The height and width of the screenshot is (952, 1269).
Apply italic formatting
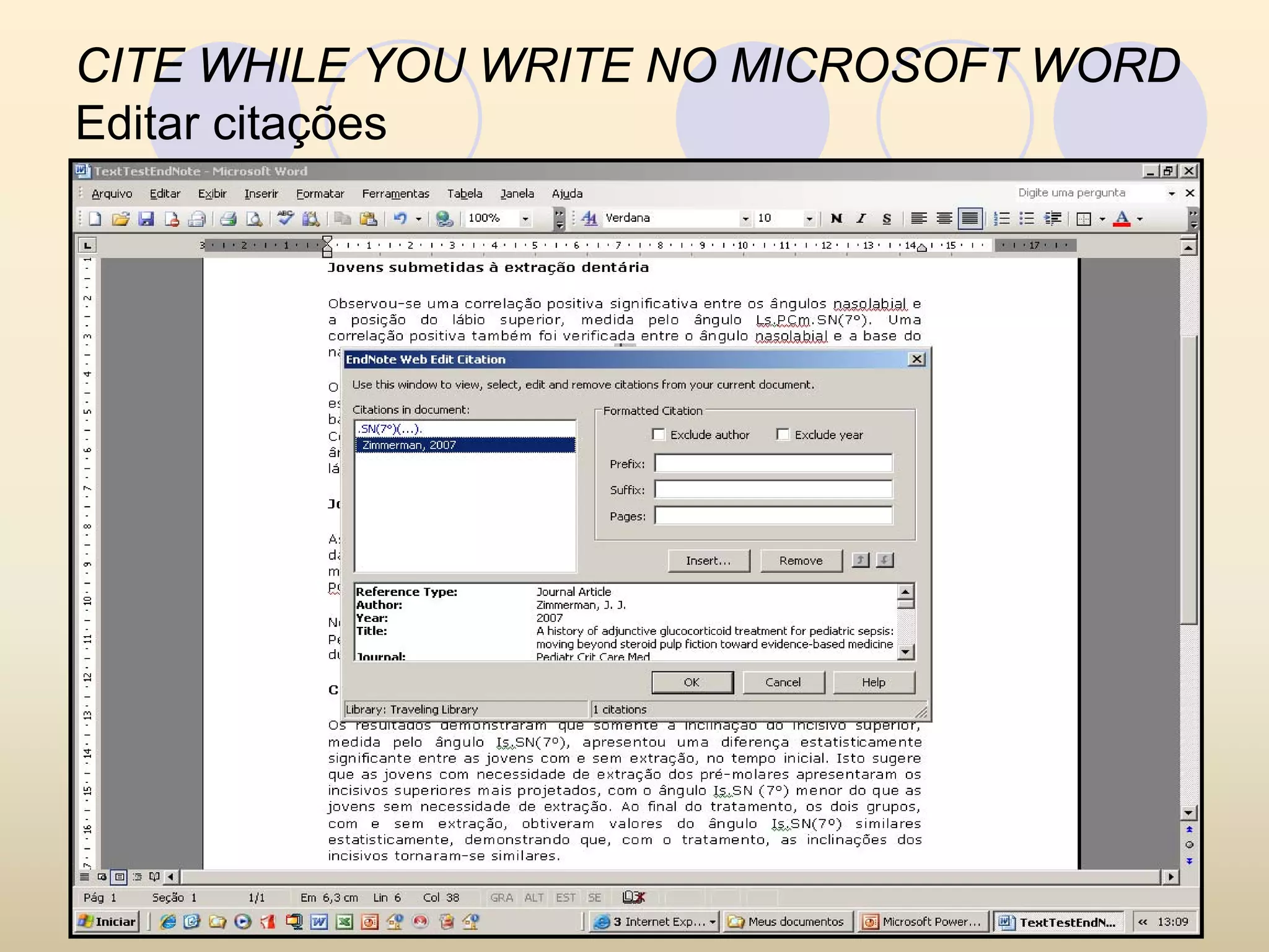click(861, 219)
